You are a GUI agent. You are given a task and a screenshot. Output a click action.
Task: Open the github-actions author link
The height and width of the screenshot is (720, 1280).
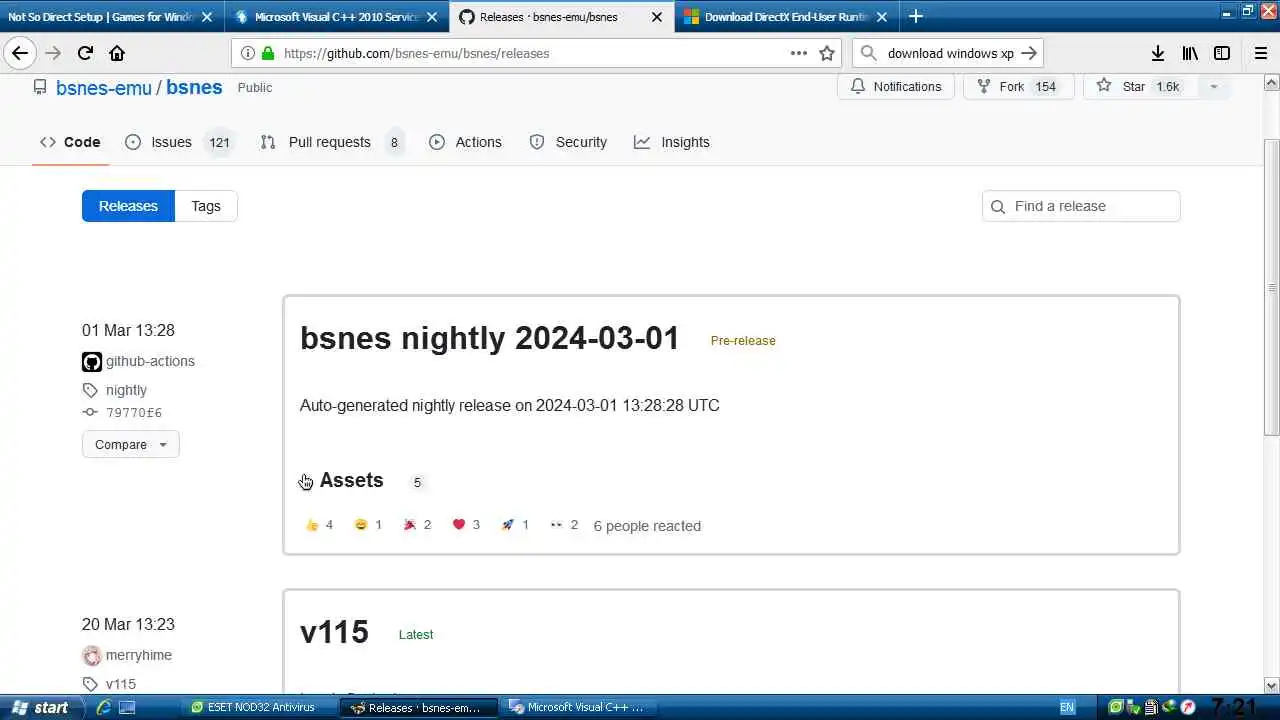[x=150, y=361]
